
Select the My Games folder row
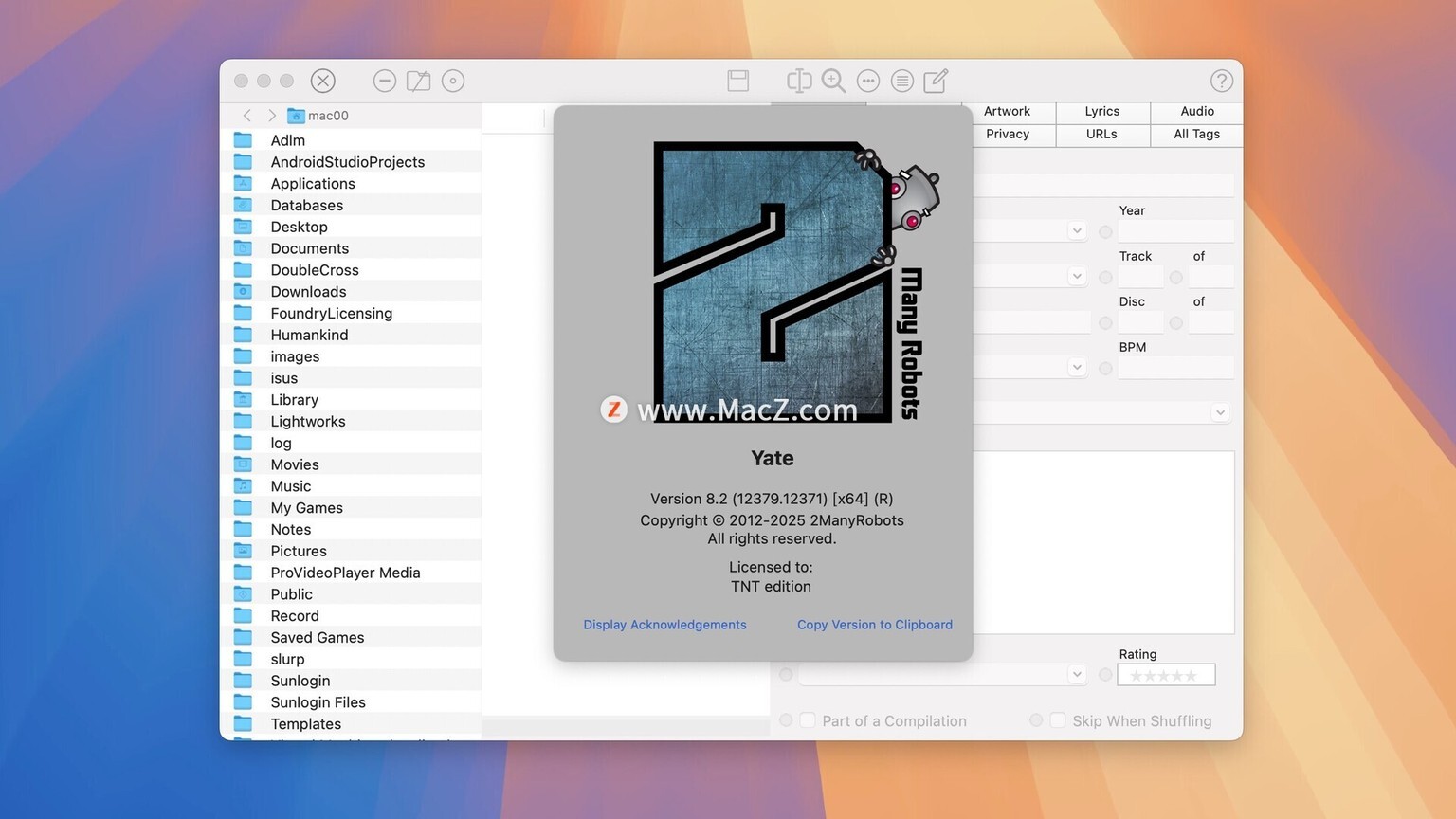[x=351, y=508]
